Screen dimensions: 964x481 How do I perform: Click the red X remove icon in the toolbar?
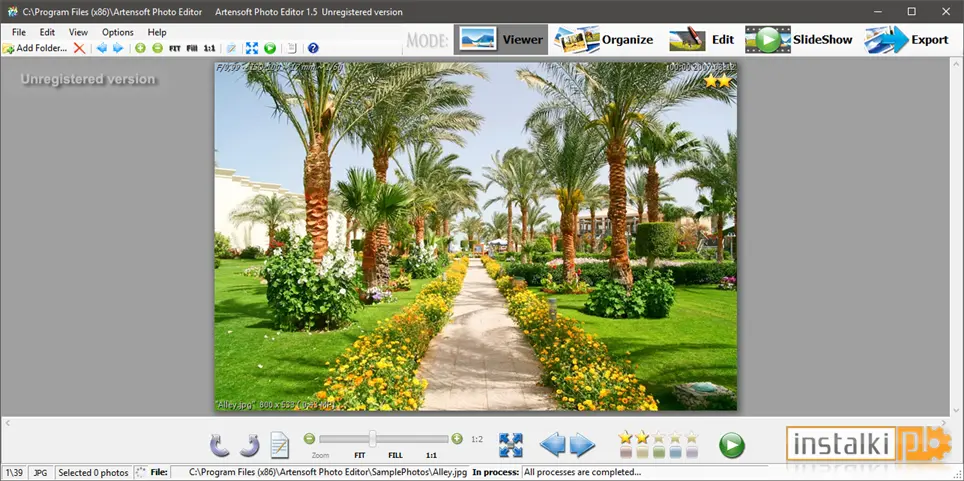pos(79,48)
